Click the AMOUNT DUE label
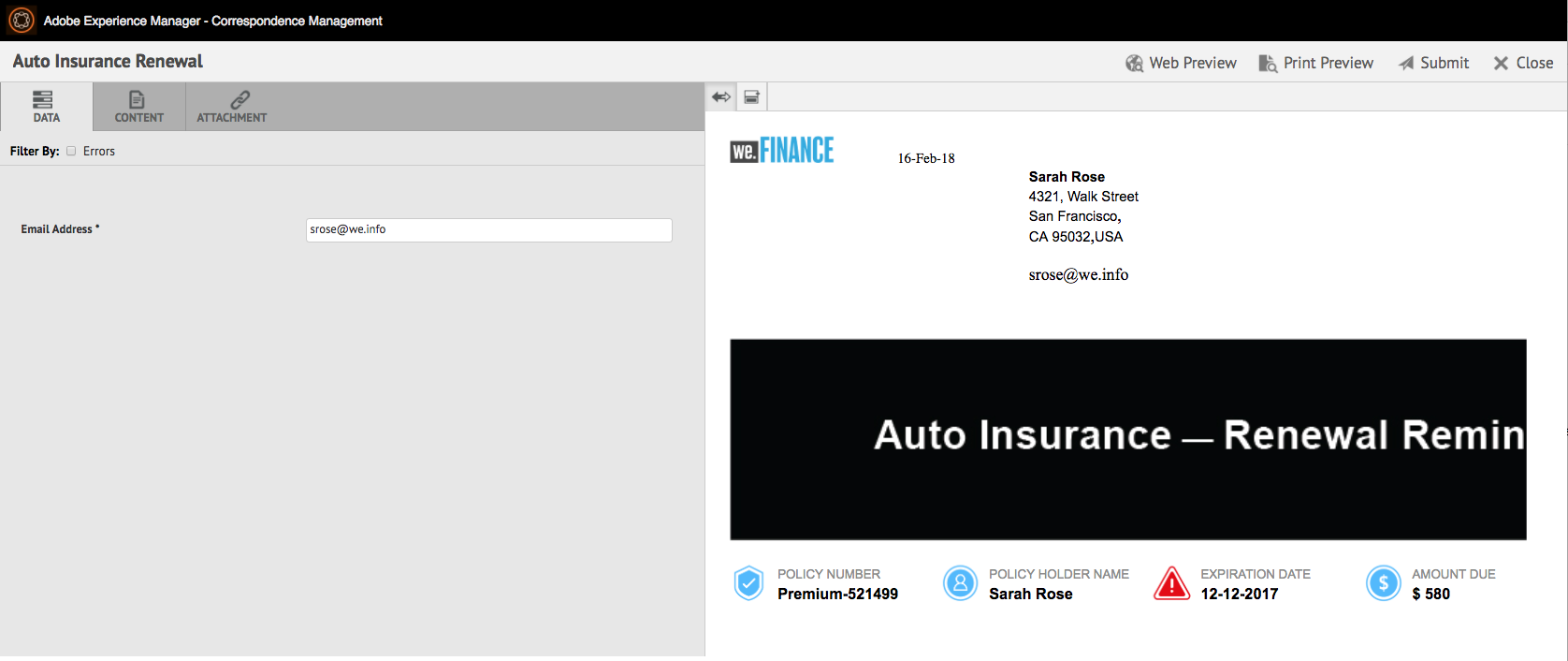Viewport: 1568px width, 661px height. 1454,574
